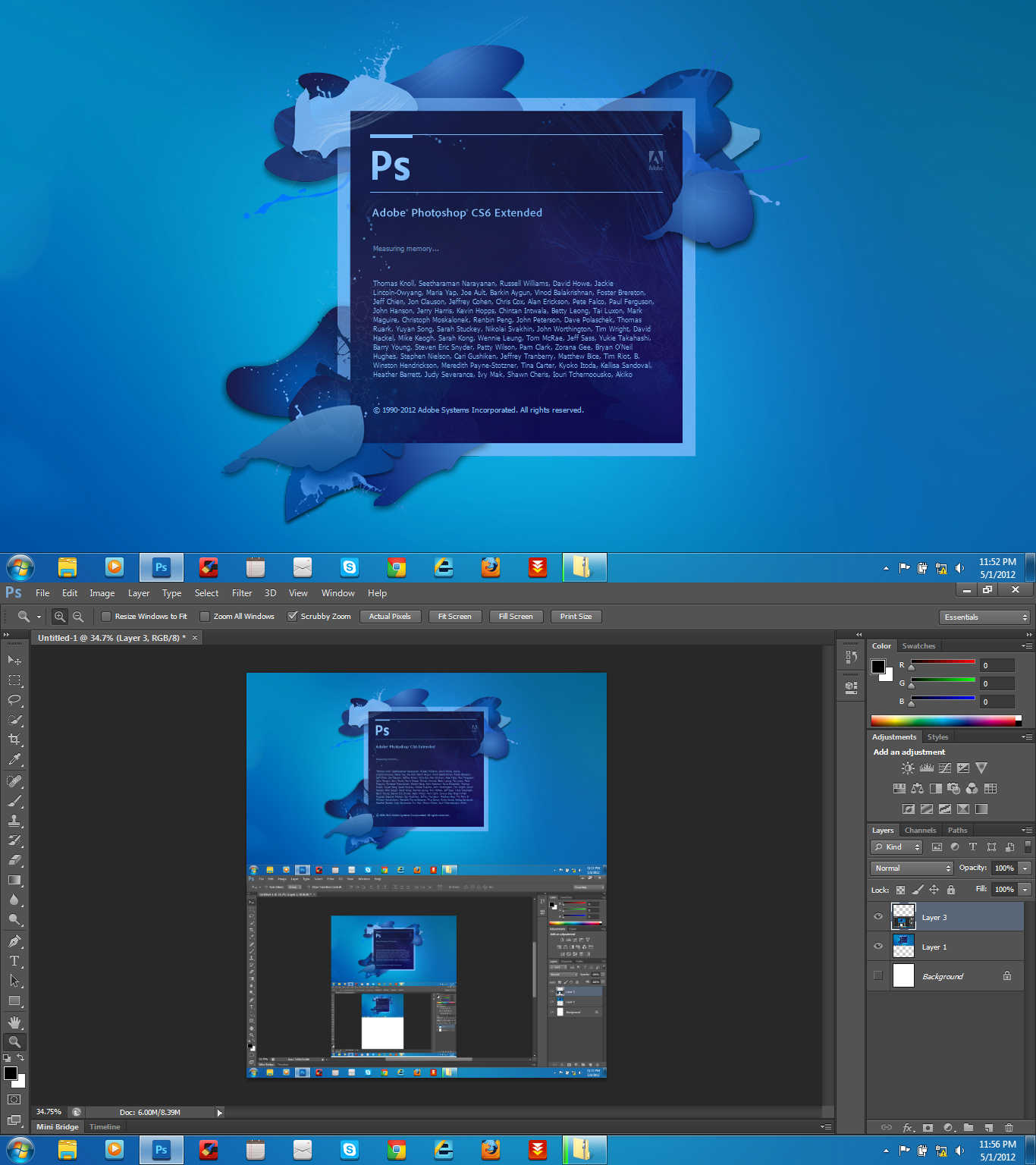Click the Fit Screen button
The image size is (1036, 1165).
454,617
